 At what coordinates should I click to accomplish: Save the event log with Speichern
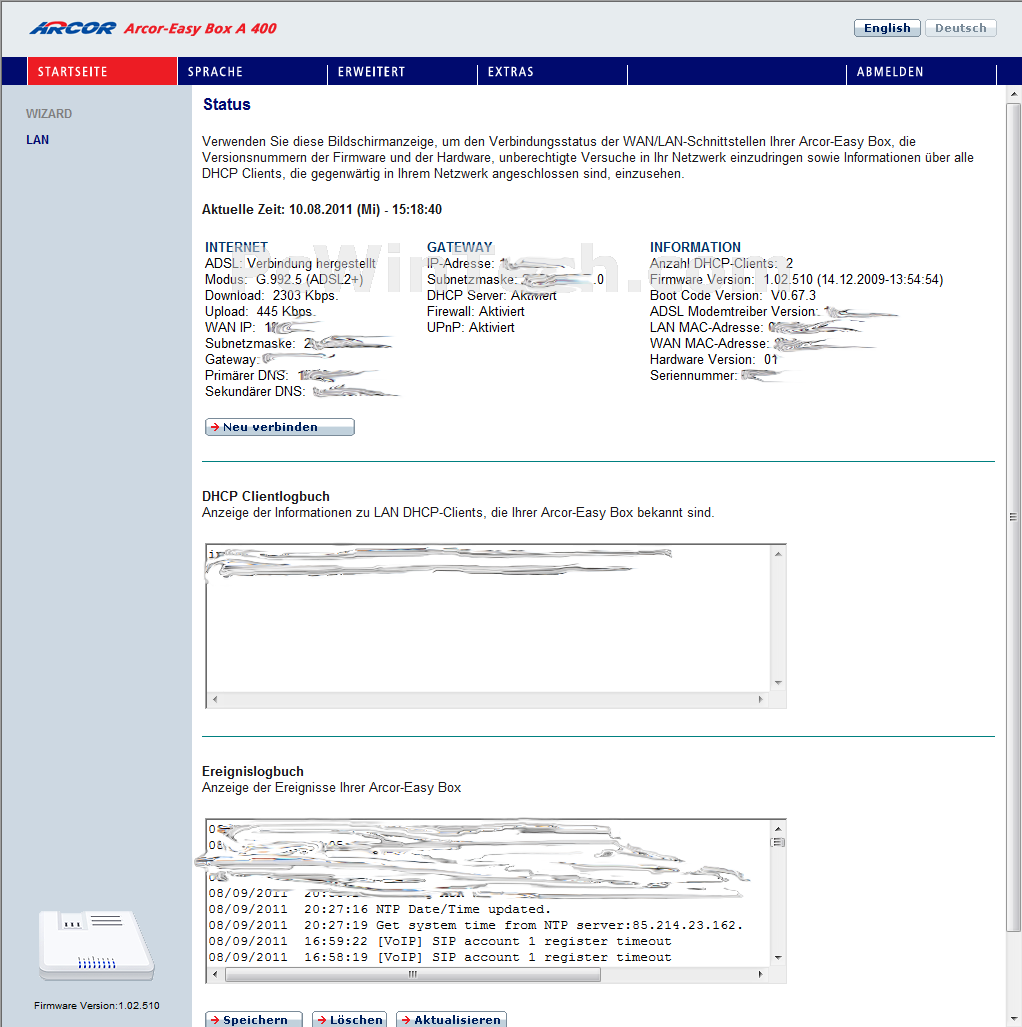pyautogui.click(x=254, y=1020)
